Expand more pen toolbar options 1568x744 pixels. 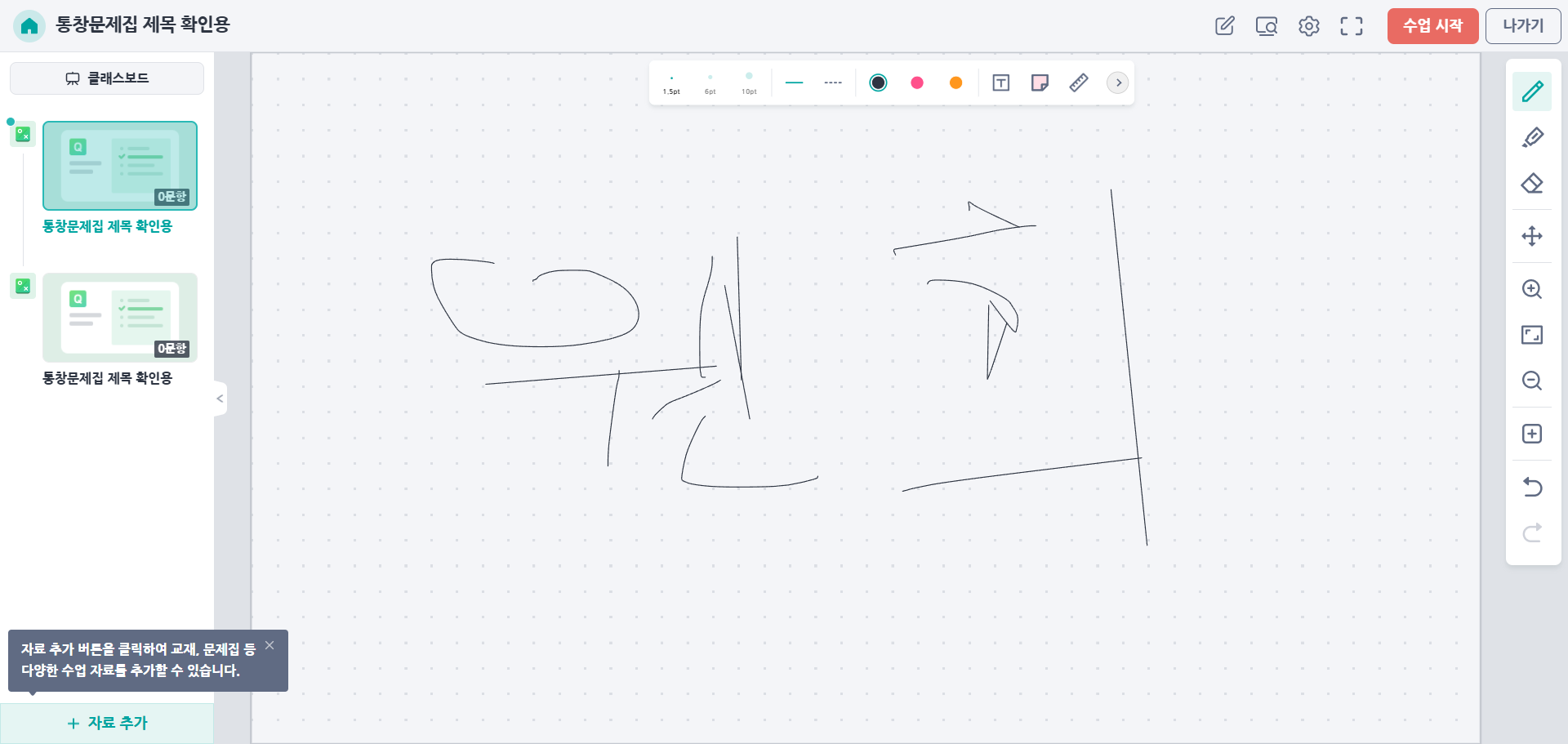pyautogui.click(x=1118, y=82)
